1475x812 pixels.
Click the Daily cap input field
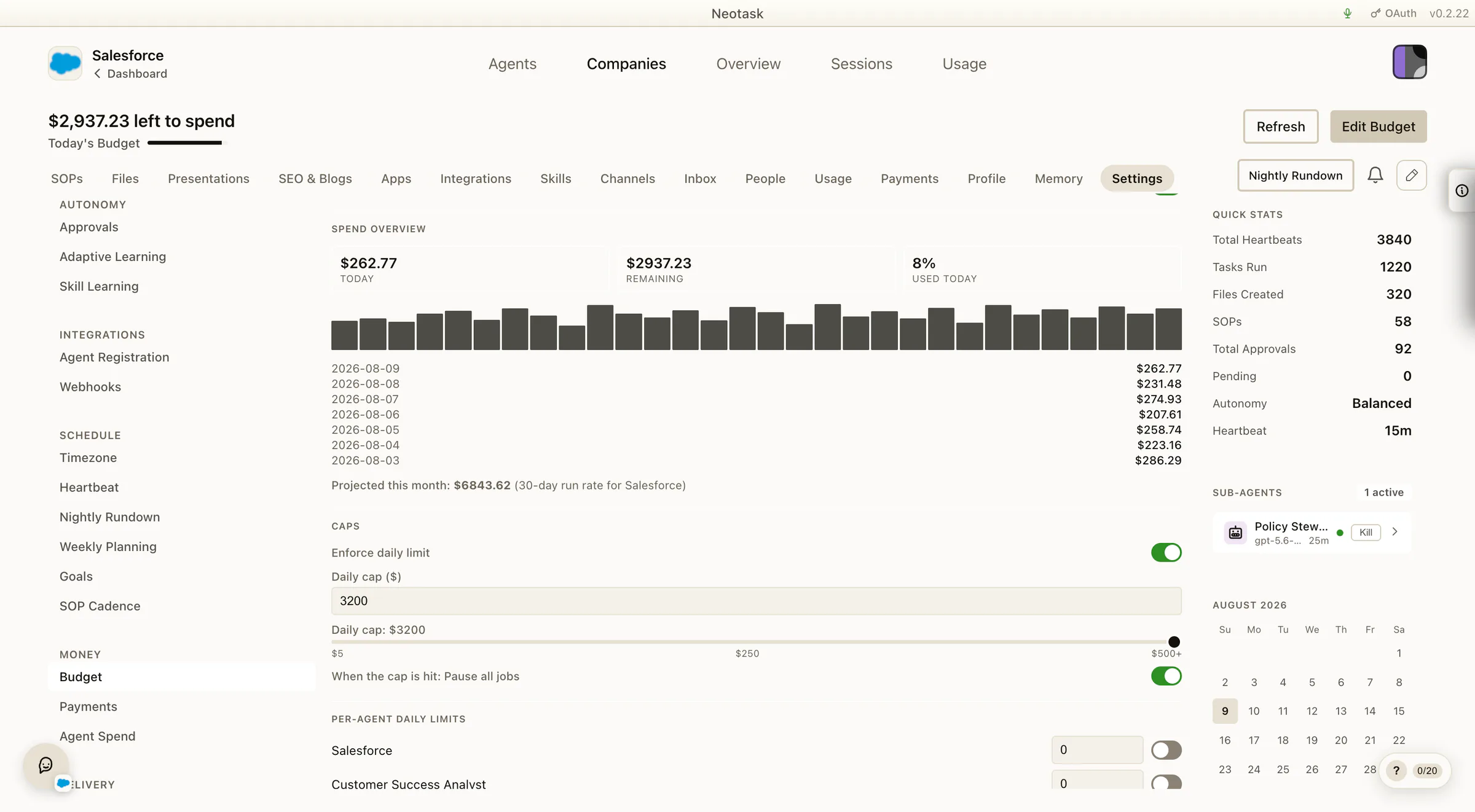point(756,601)
